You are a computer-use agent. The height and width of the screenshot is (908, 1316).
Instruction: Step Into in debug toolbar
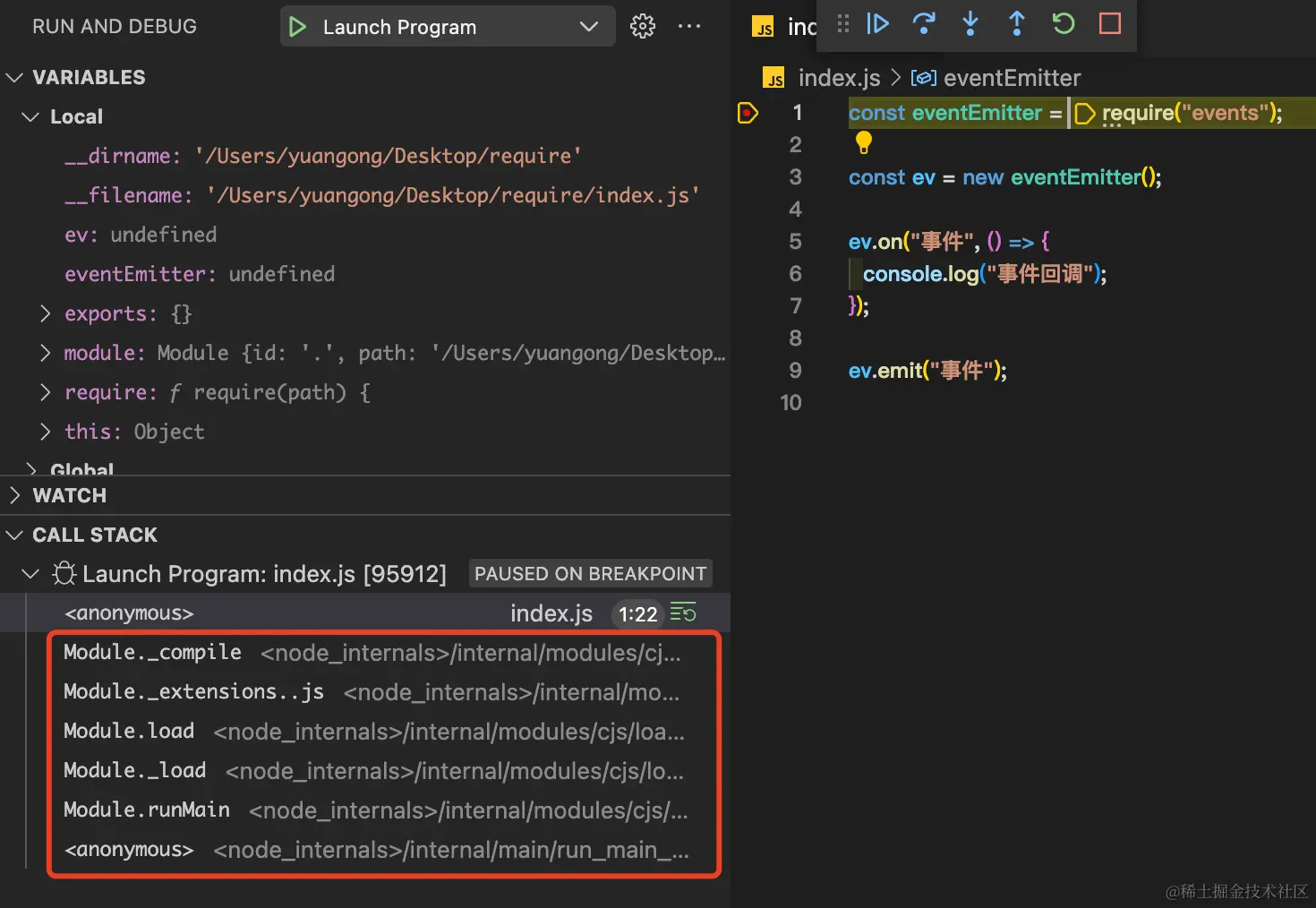click(970, 23)
